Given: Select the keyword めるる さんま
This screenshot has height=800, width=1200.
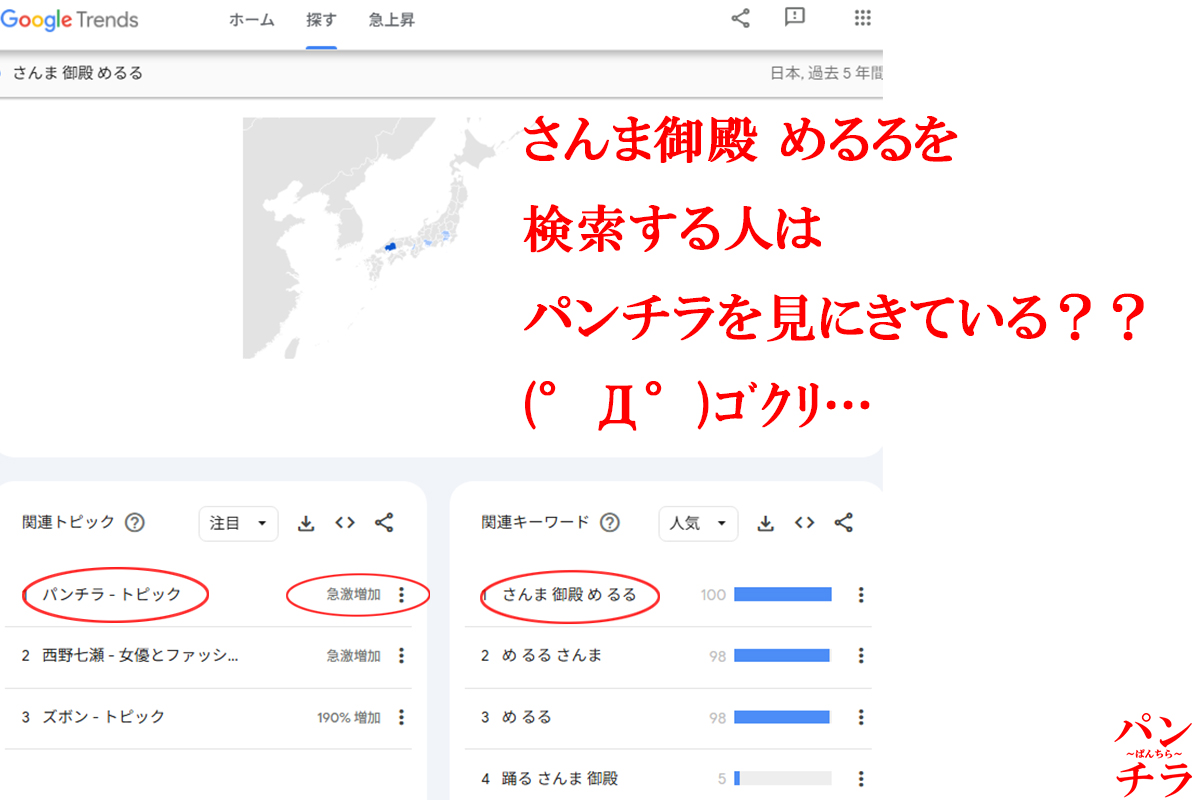Looking at the screenshot, I should tap(552, 656).
